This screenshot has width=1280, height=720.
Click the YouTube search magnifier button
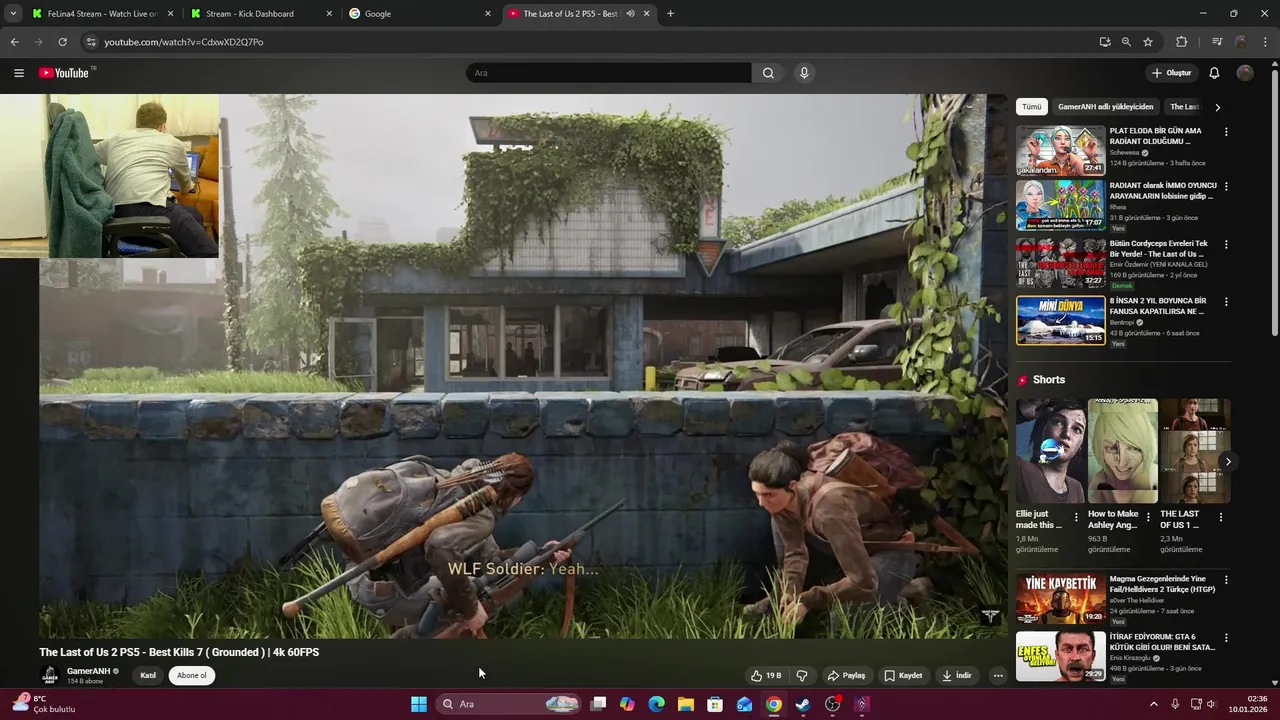768,73
